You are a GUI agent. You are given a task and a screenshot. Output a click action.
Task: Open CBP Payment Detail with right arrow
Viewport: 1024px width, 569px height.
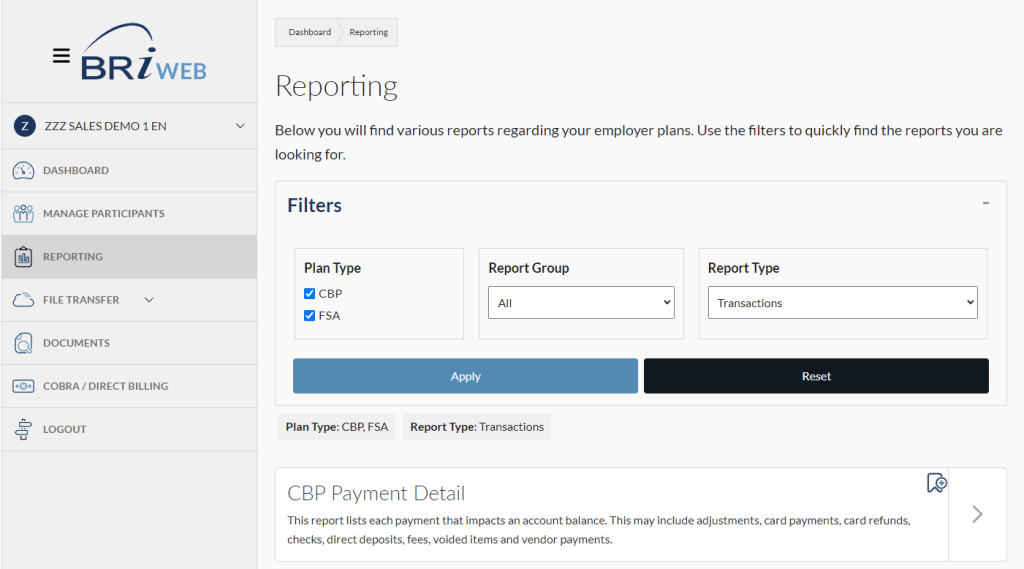coord(977,514)
